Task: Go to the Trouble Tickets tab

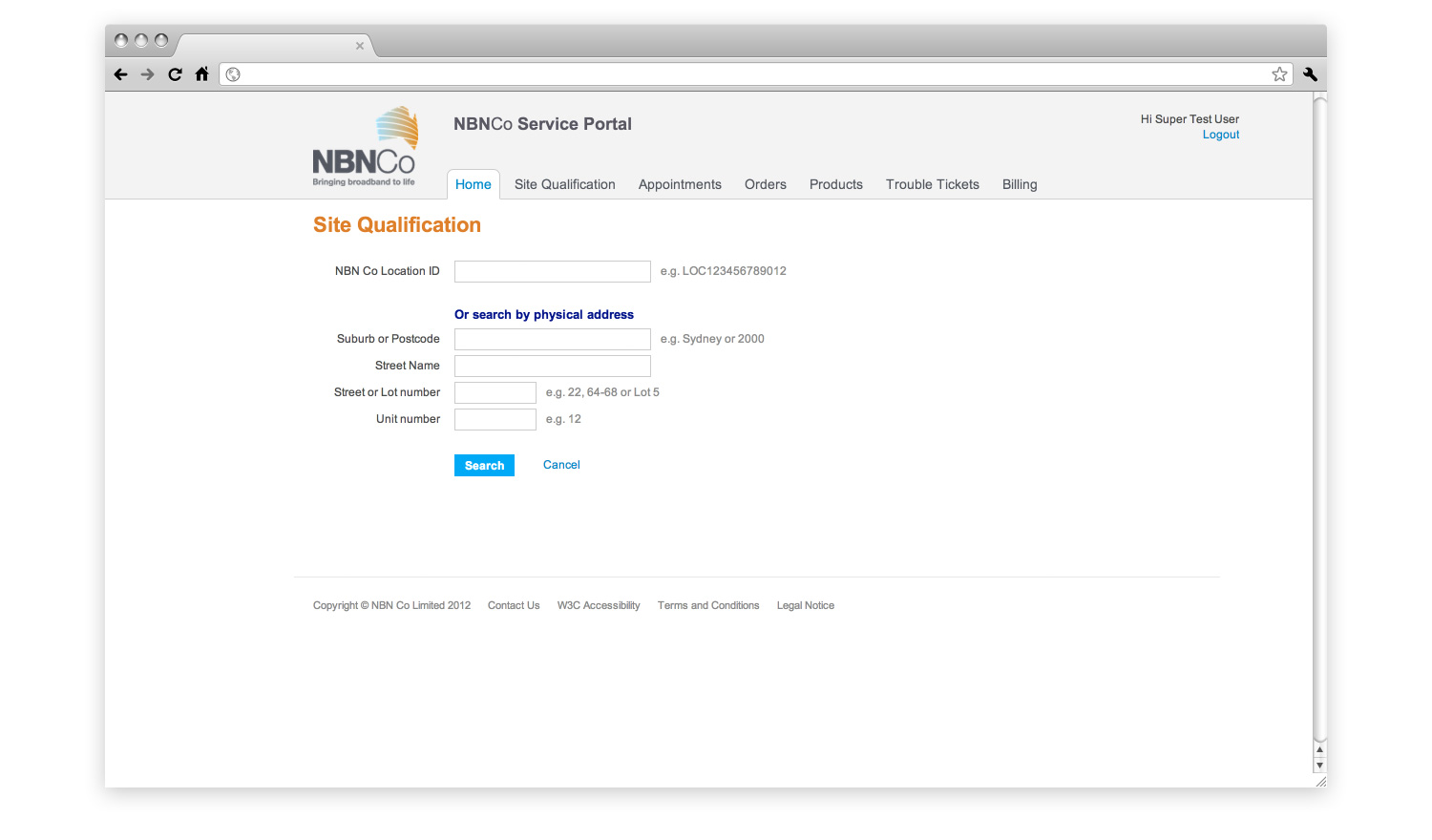Action: pyautogui.click(x=933, y=184)
